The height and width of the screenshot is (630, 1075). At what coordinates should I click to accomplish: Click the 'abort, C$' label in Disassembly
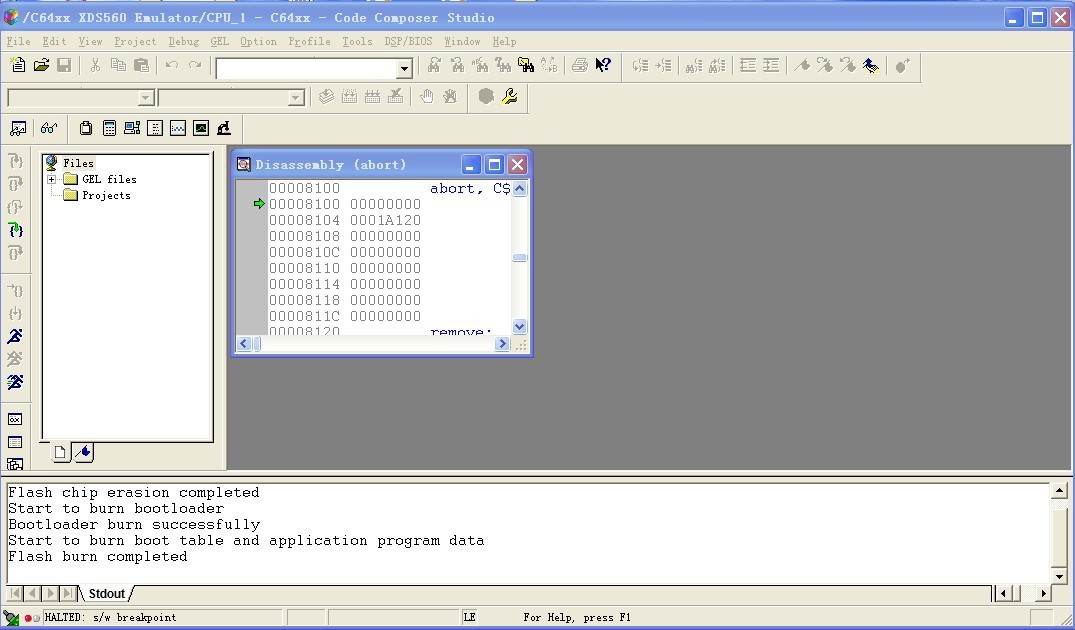pyautogui.click(x=470, y=189)
